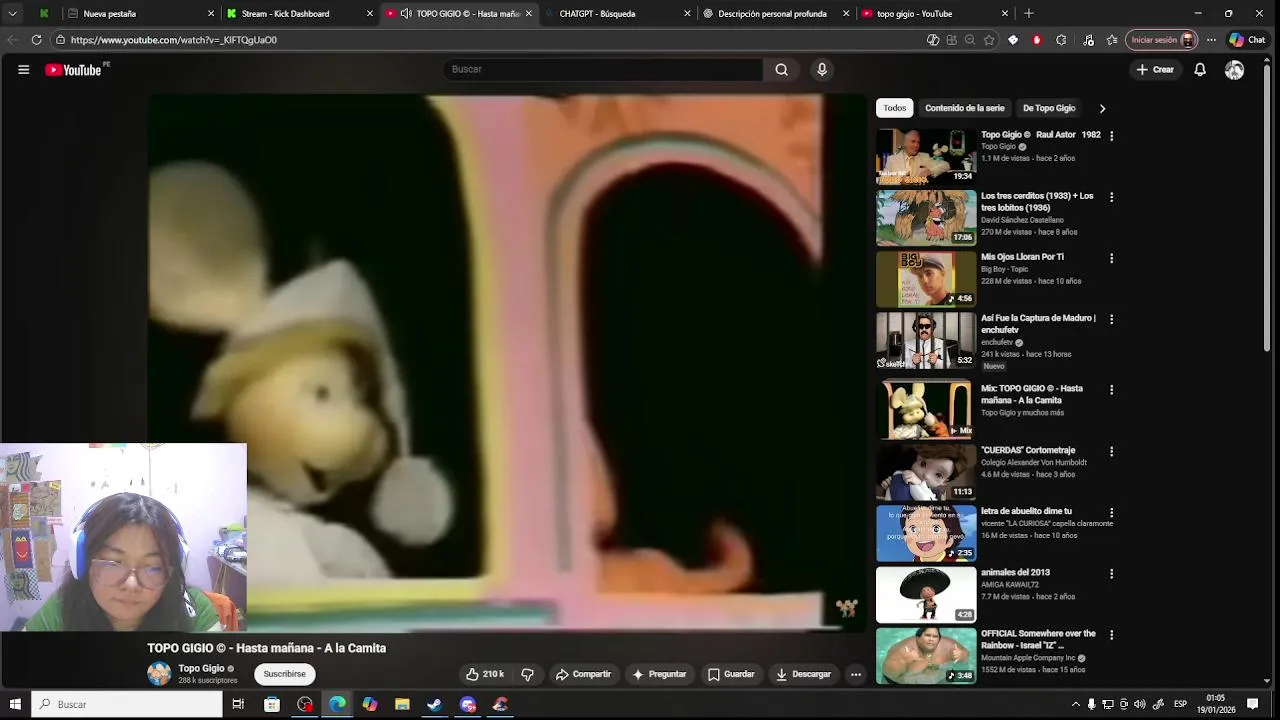The image size is (1280, 720).
Task: Go to the YouTube home logo
Action: coord(76,70)
